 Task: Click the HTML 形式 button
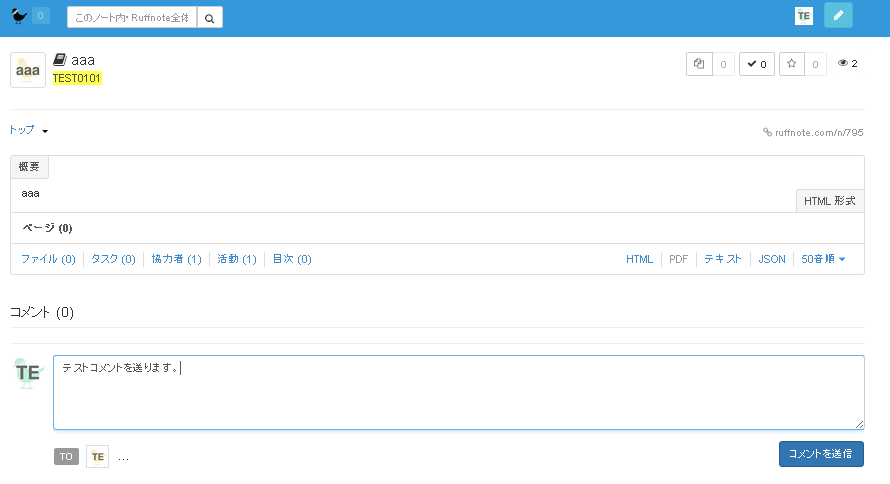pyautogui.click(x=829, y=201)
